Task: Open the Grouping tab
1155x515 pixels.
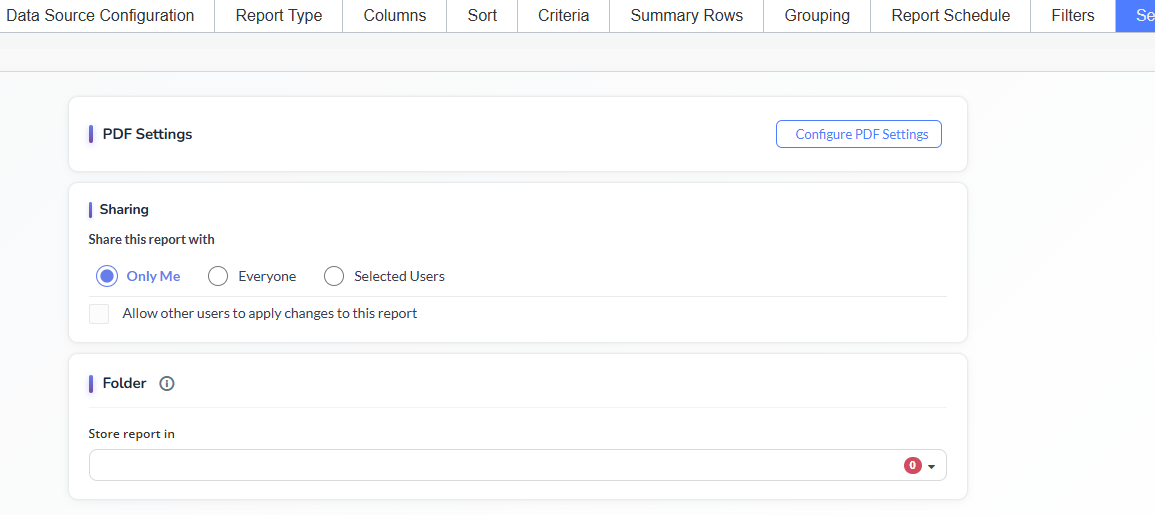Action: 817,16
